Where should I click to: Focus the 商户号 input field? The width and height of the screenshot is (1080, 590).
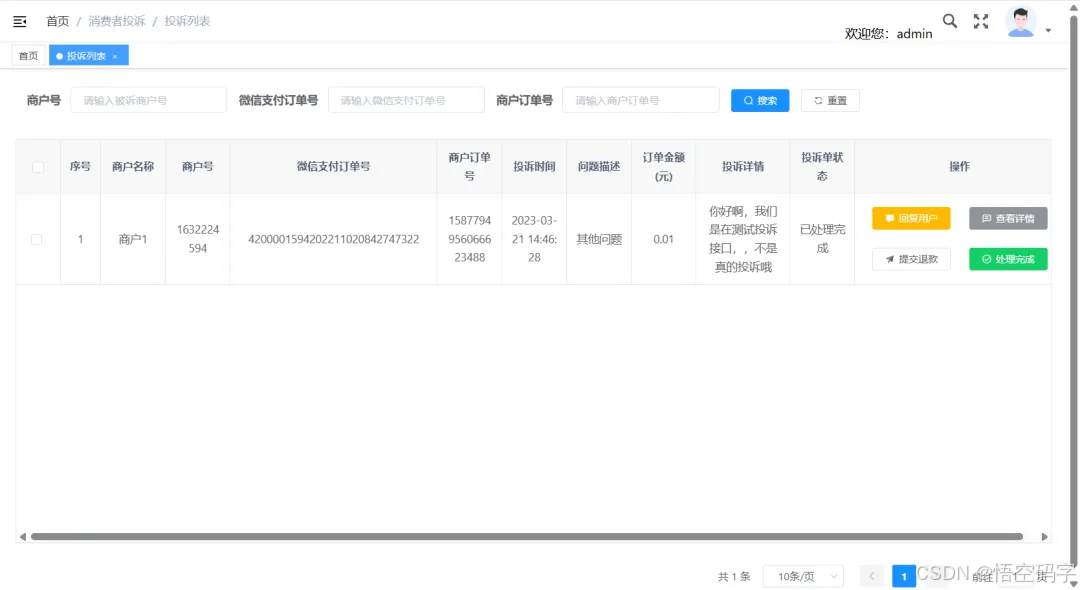[x=148, y=101]
